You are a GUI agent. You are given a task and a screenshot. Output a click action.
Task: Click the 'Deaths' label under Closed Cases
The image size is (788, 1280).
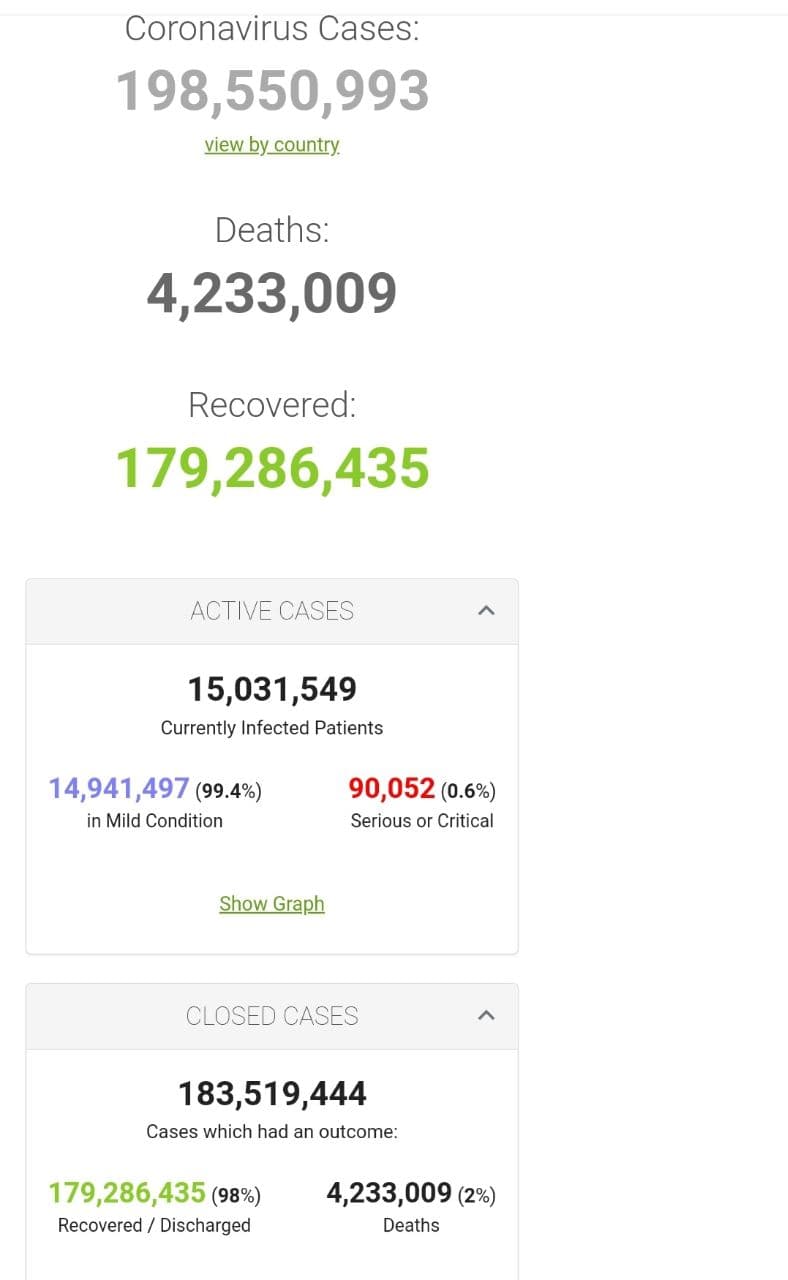click(411, 1225)
